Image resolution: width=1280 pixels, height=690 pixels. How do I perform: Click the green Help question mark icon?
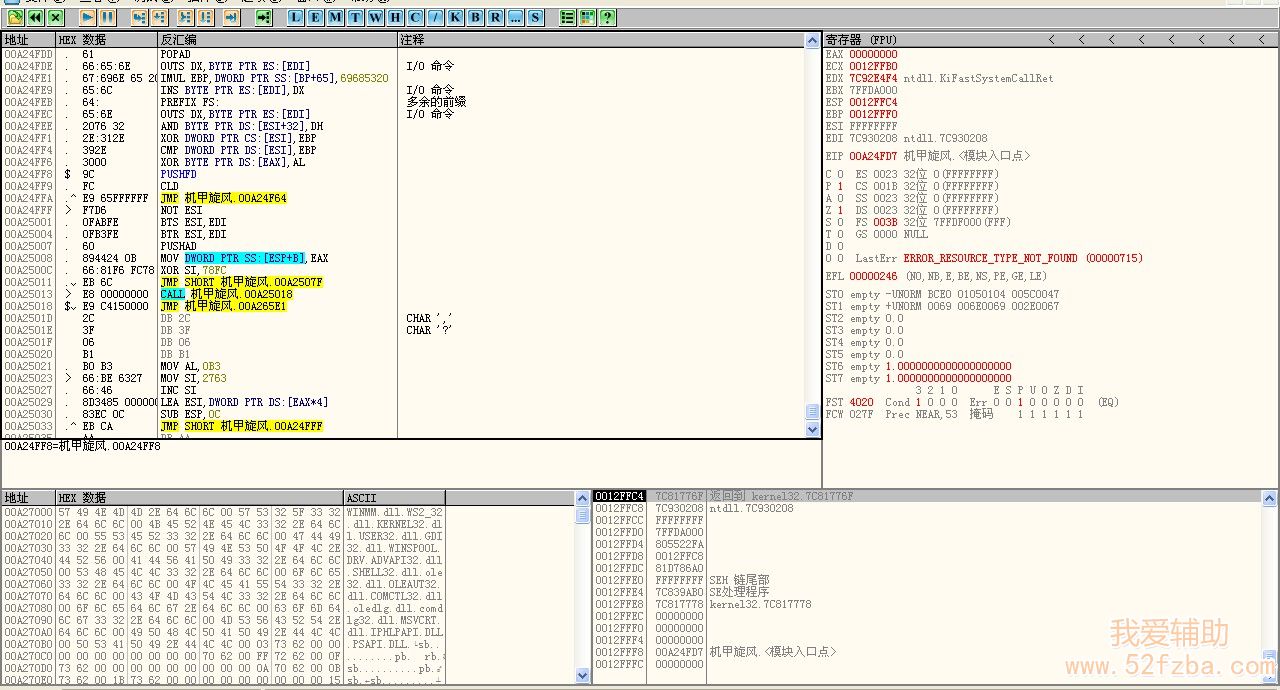click(608, 17)
